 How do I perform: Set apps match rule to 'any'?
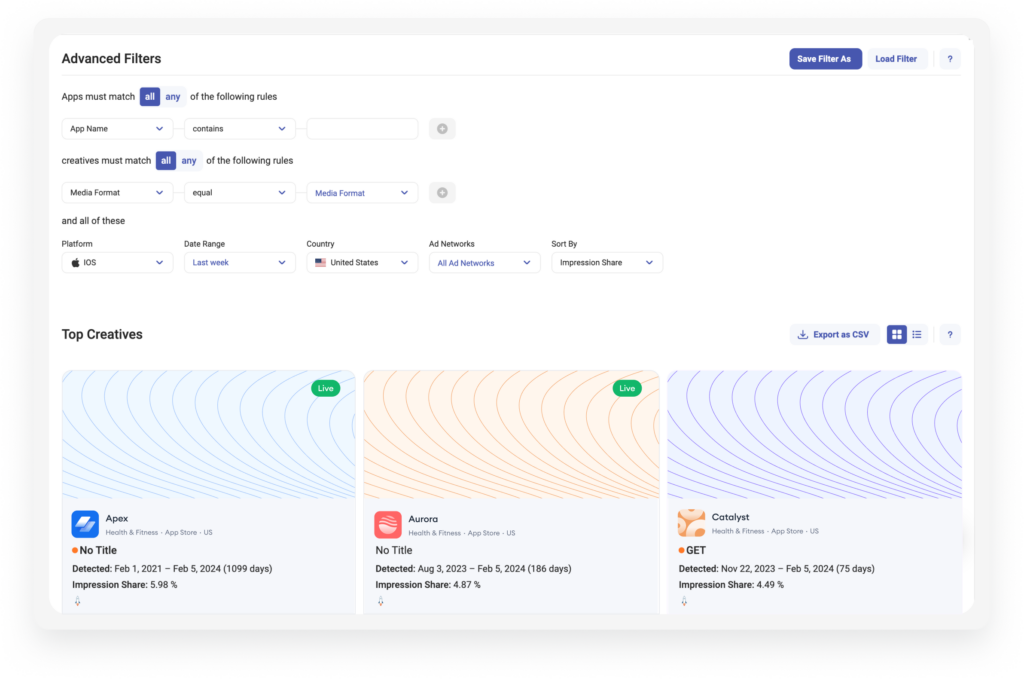[172, 97]
